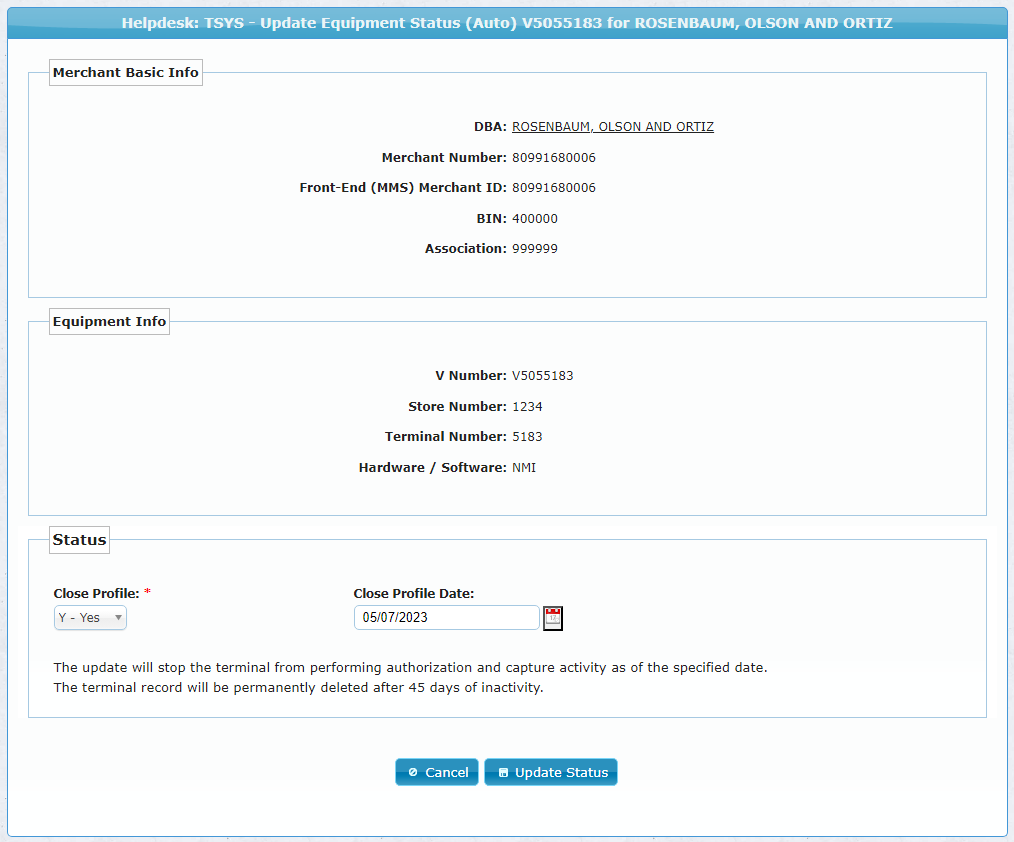Focus the Close Profile Date field
The image size is (1014, 842).
446,618
